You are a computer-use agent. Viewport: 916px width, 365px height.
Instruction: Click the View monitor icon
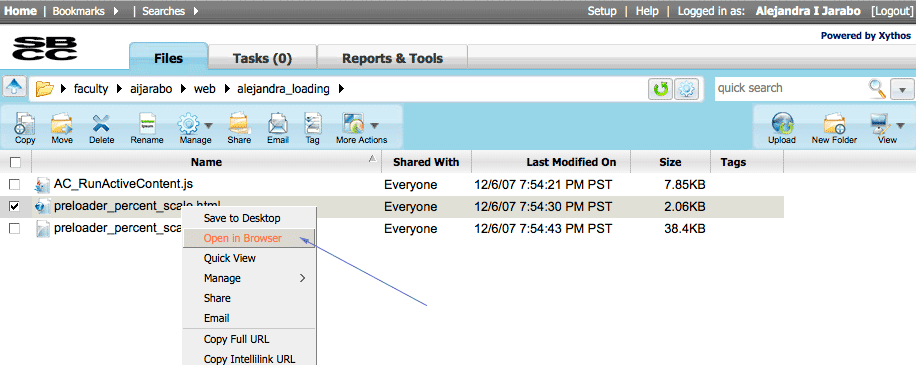[x=880, y=123]
